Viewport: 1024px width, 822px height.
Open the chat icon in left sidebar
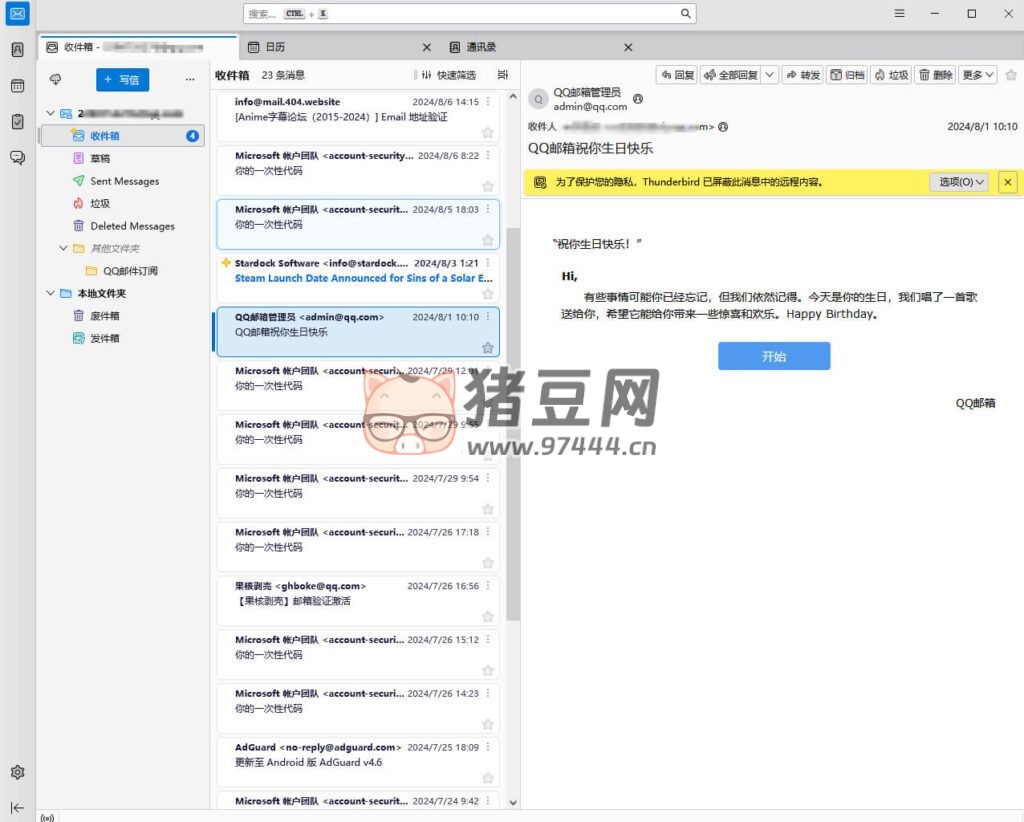[x=17, y=157]
